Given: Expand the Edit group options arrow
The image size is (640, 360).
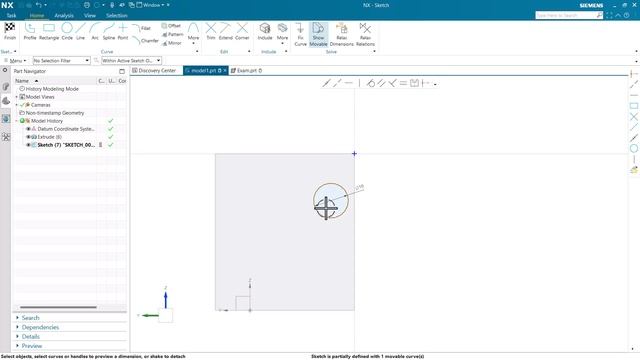Looking at the screenshot, I should pos(249,51).
